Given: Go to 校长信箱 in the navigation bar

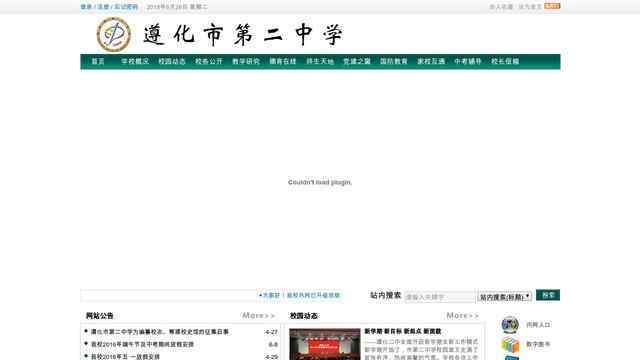Looking at the screenshot, I should coord(505,62).
